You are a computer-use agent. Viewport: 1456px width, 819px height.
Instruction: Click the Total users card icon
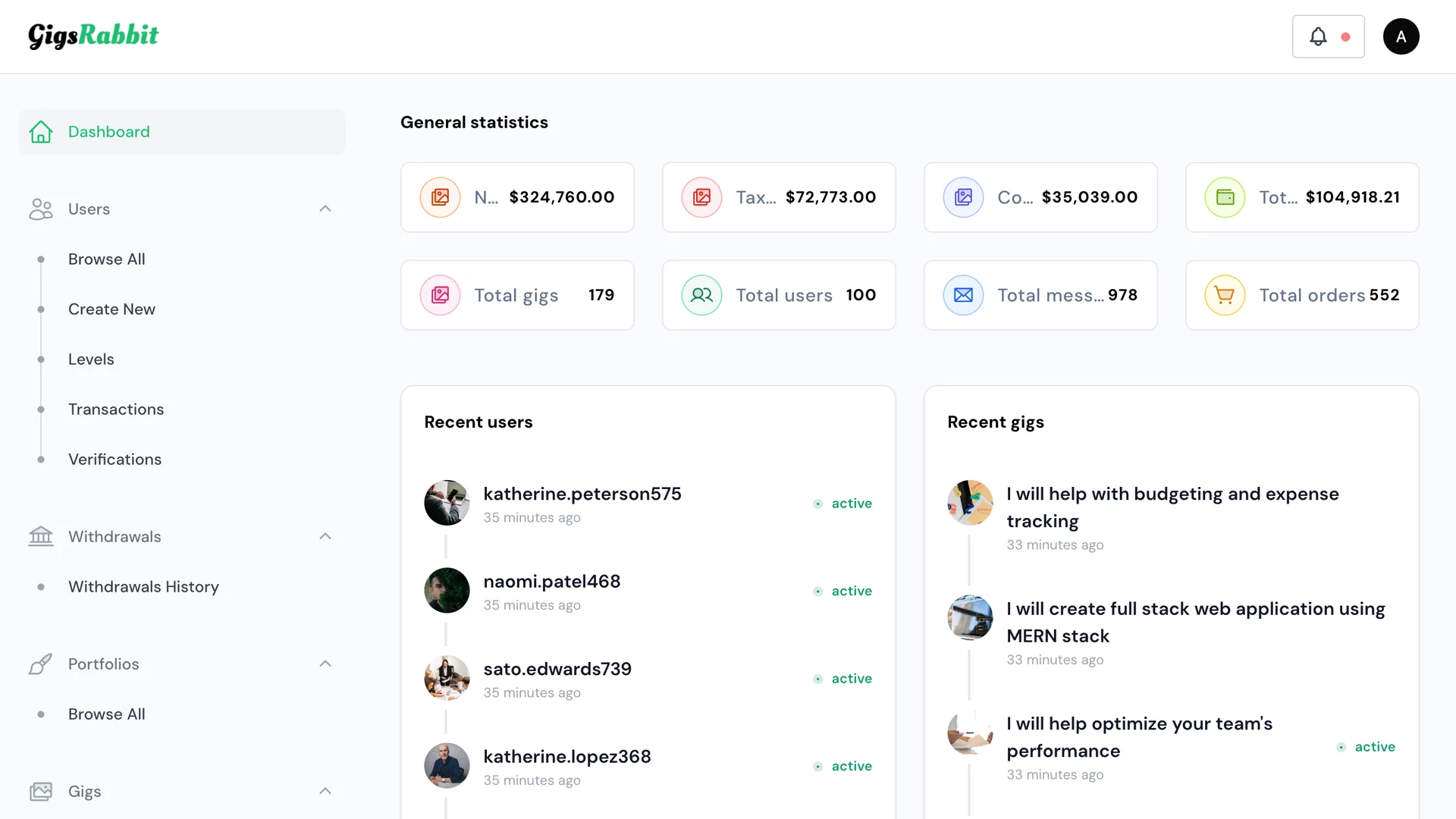[701, 295]
